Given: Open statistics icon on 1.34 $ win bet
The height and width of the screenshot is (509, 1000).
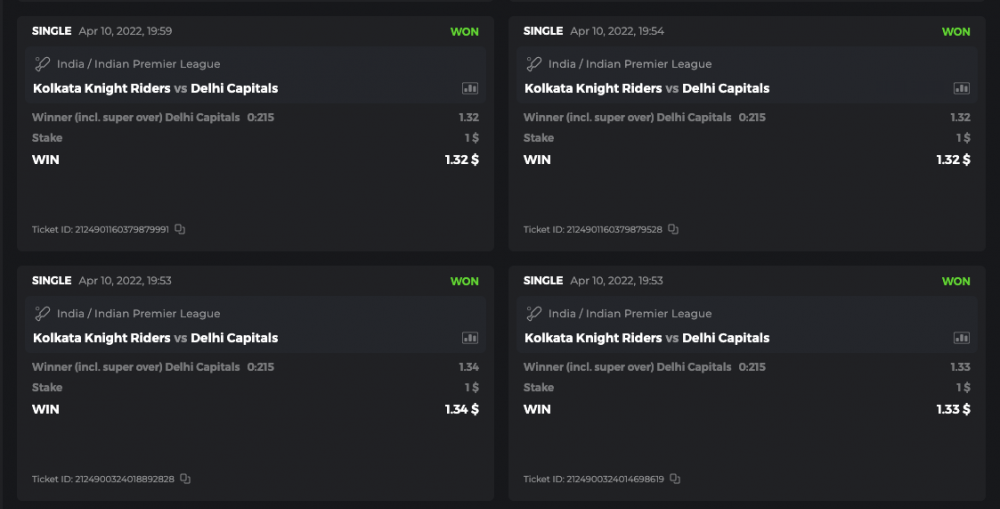Looking at the screenshot, I should [470, 338].
